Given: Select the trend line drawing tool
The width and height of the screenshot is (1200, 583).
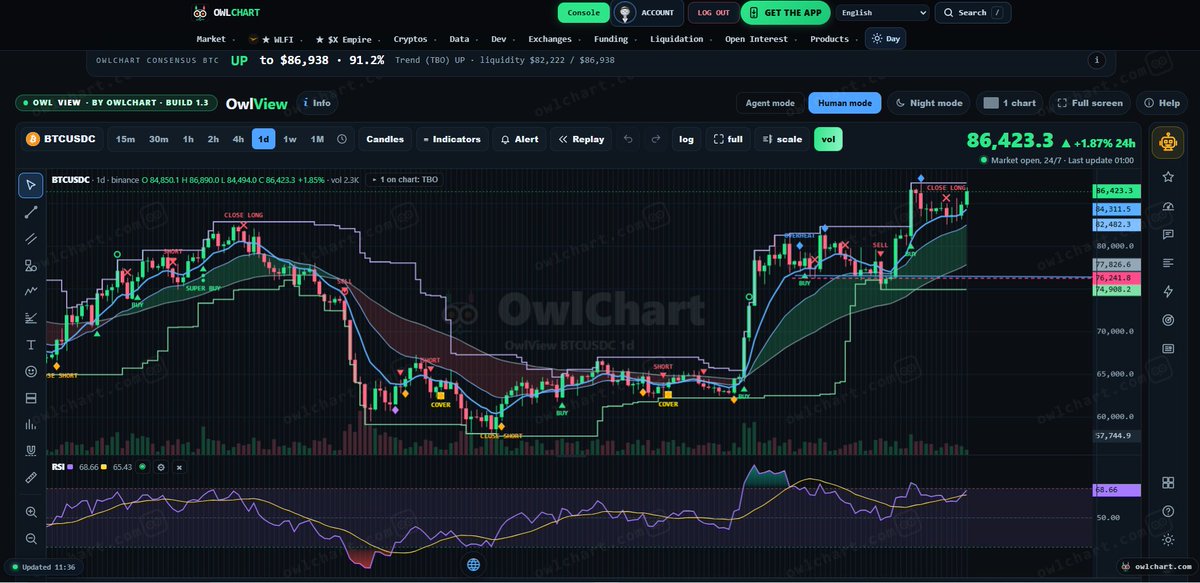Looking at the screenshot, I should pyautogui.click(x=30, y=212).
